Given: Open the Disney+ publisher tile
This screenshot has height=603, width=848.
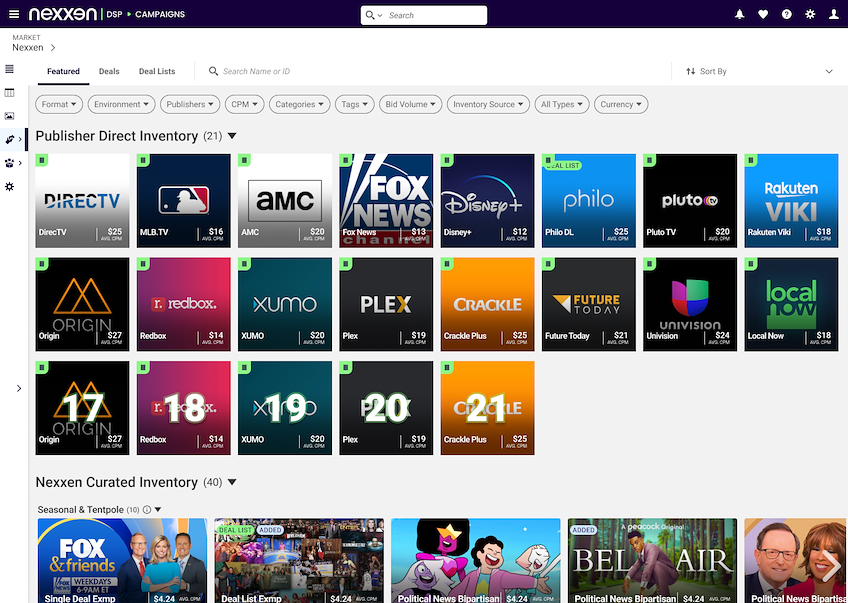Looking at the screenshot, I should click(487, 200).
